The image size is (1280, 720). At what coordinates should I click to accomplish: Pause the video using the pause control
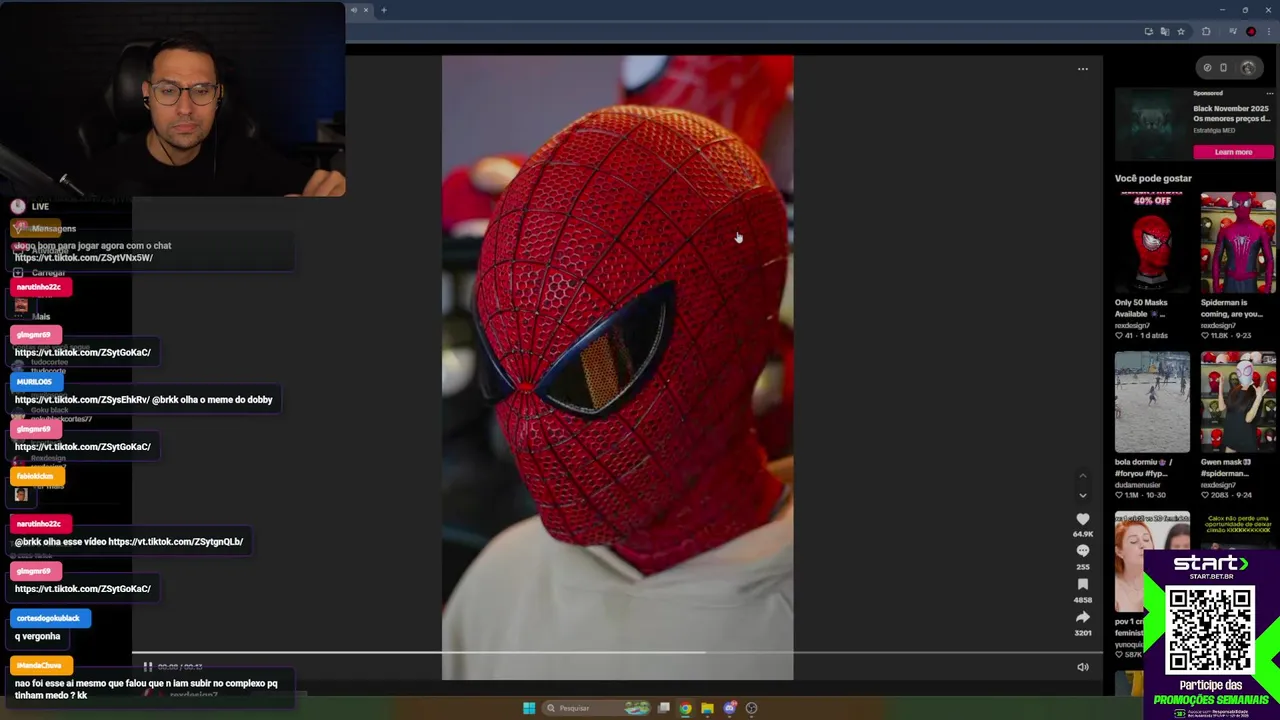point(148,666)
